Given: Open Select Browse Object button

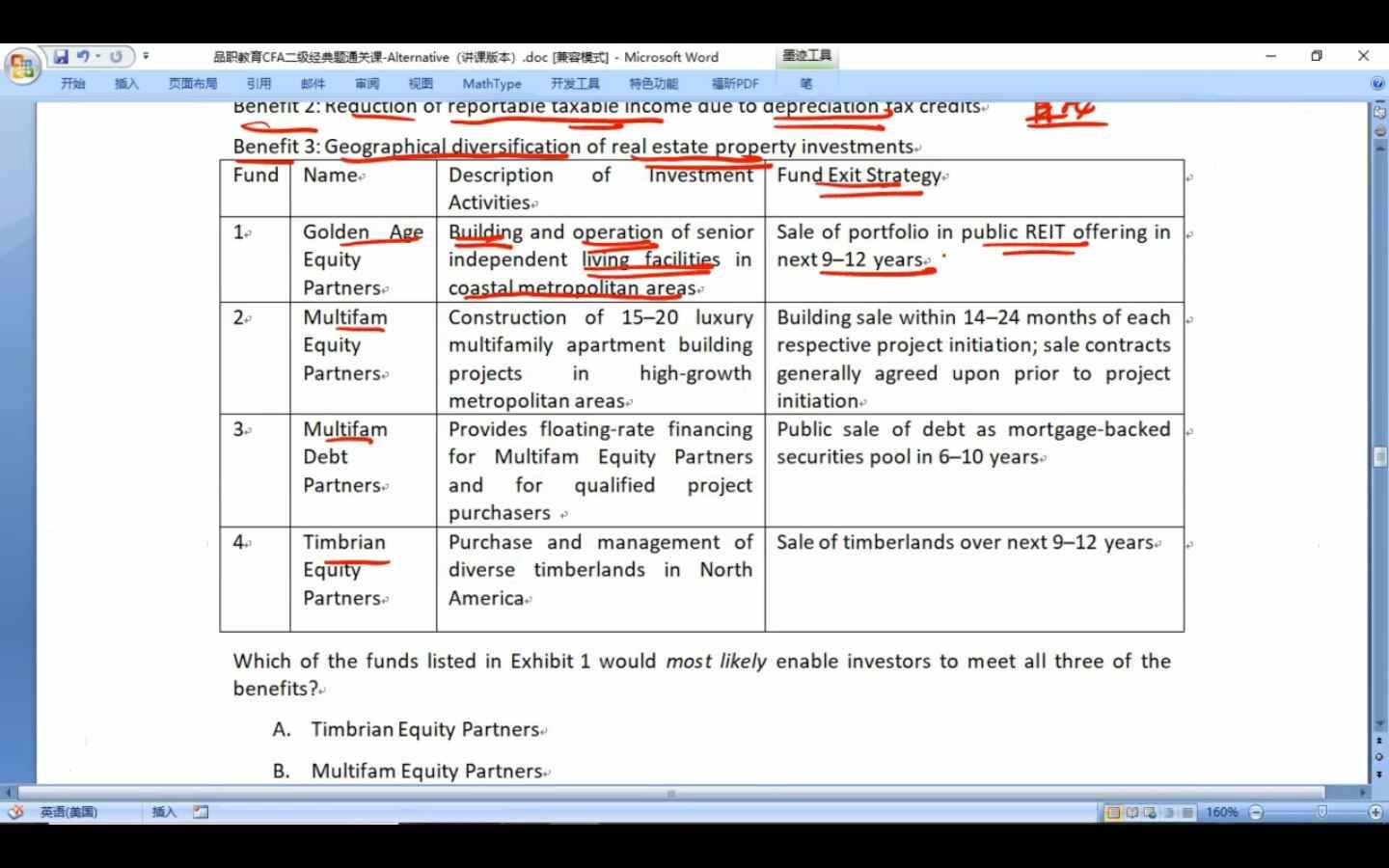Looking at the screenshot, I should 1379,757.
